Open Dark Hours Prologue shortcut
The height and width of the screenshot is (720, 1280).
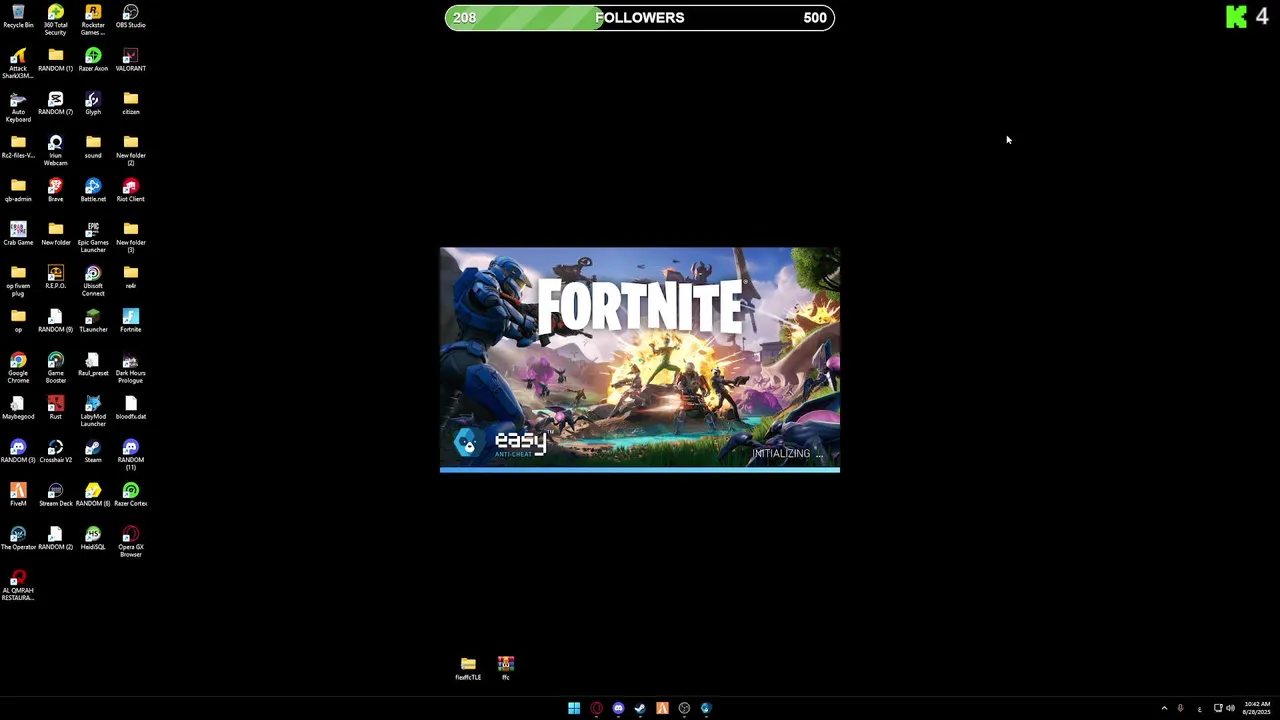tap(130, 367)
